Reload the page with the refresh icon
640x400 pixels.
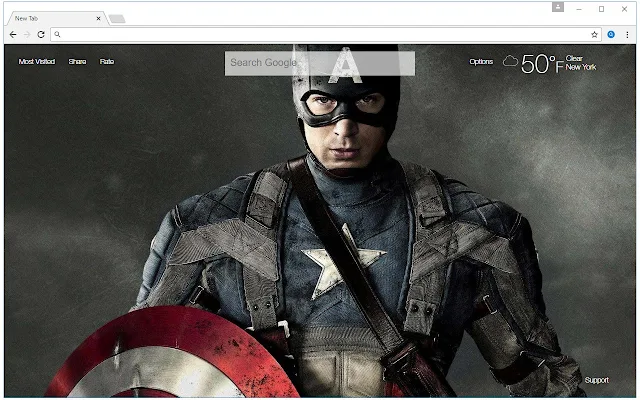(x=41, y=35)
